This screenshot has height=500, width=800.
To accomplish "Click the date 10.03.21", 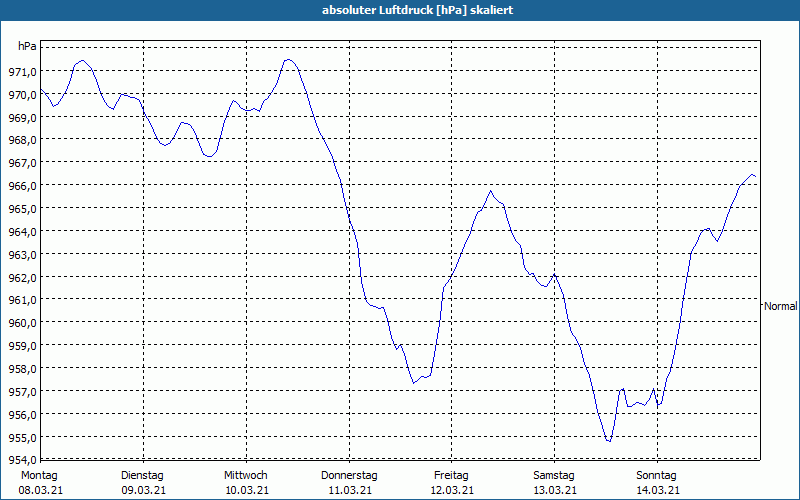I will [x=247, y=490].
